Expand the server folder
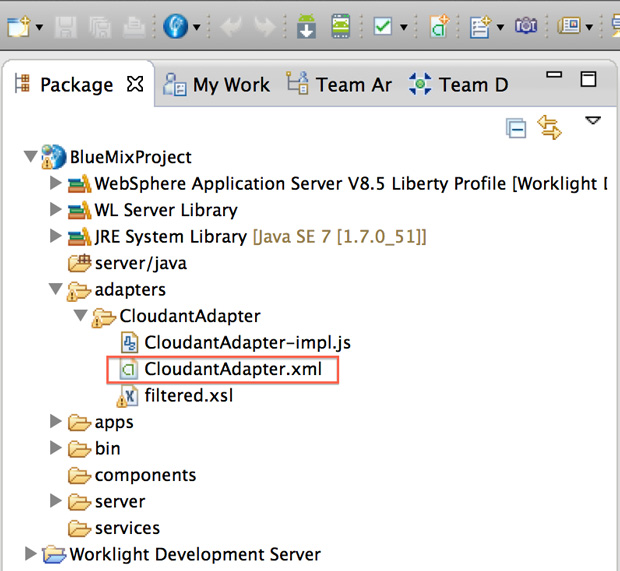Viewport: 620px width, 571px height. click(x=56, y=501)
